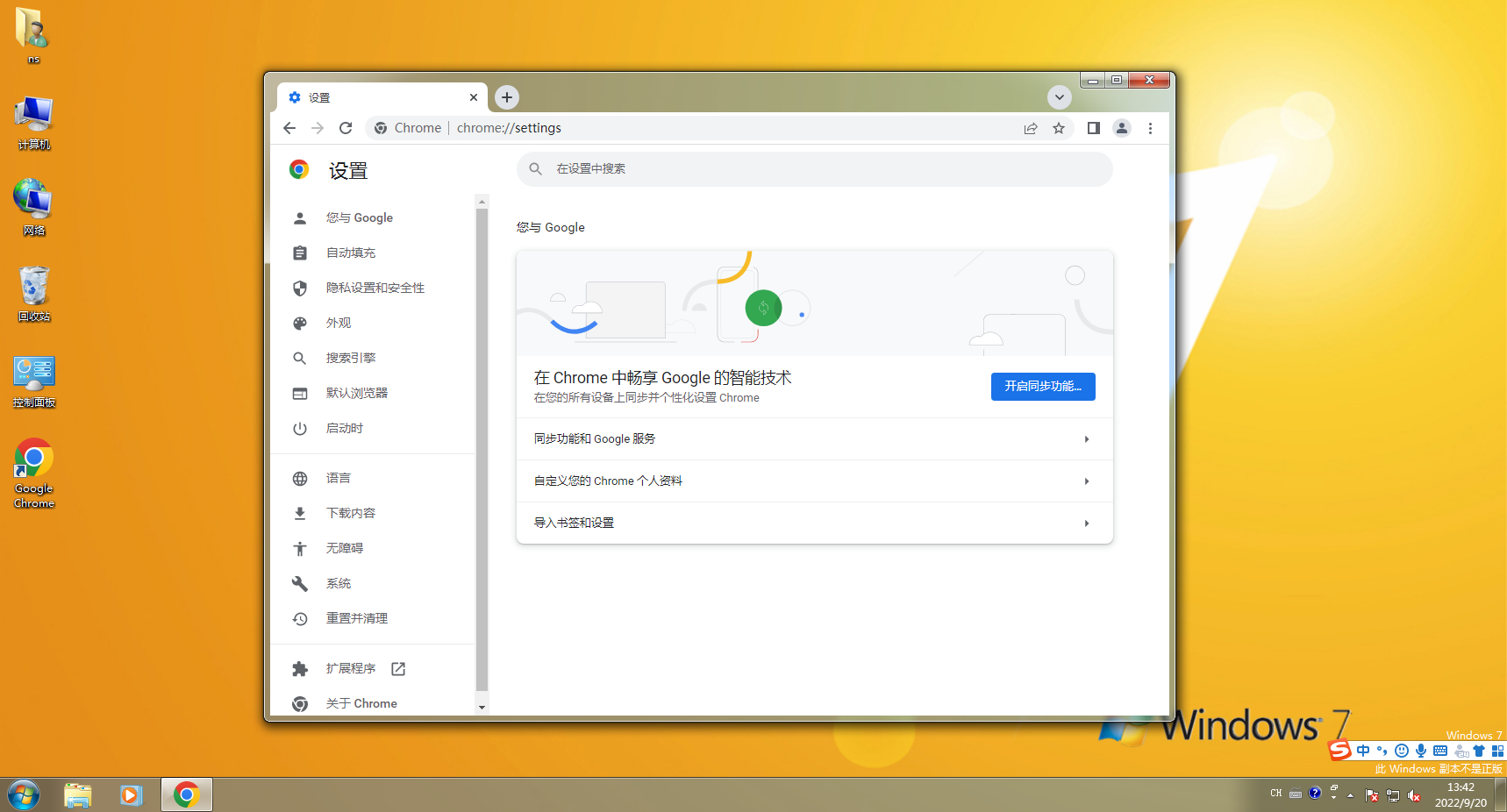Open Chrome three-dot menu

pyautogui.click(x=1150, y=128)
